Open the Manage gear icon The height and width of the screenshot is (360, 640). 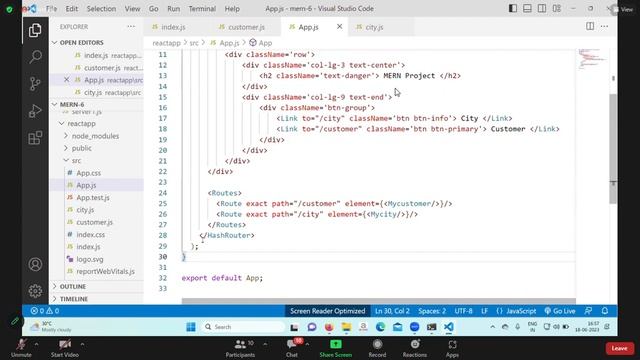tap(35, 291)
